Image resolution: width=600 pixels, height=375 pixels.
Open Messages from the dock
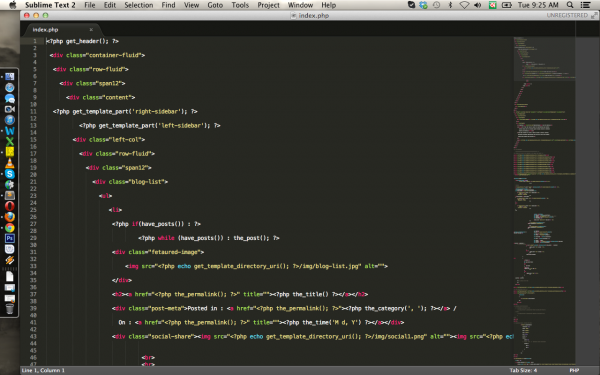click(10, 98)
